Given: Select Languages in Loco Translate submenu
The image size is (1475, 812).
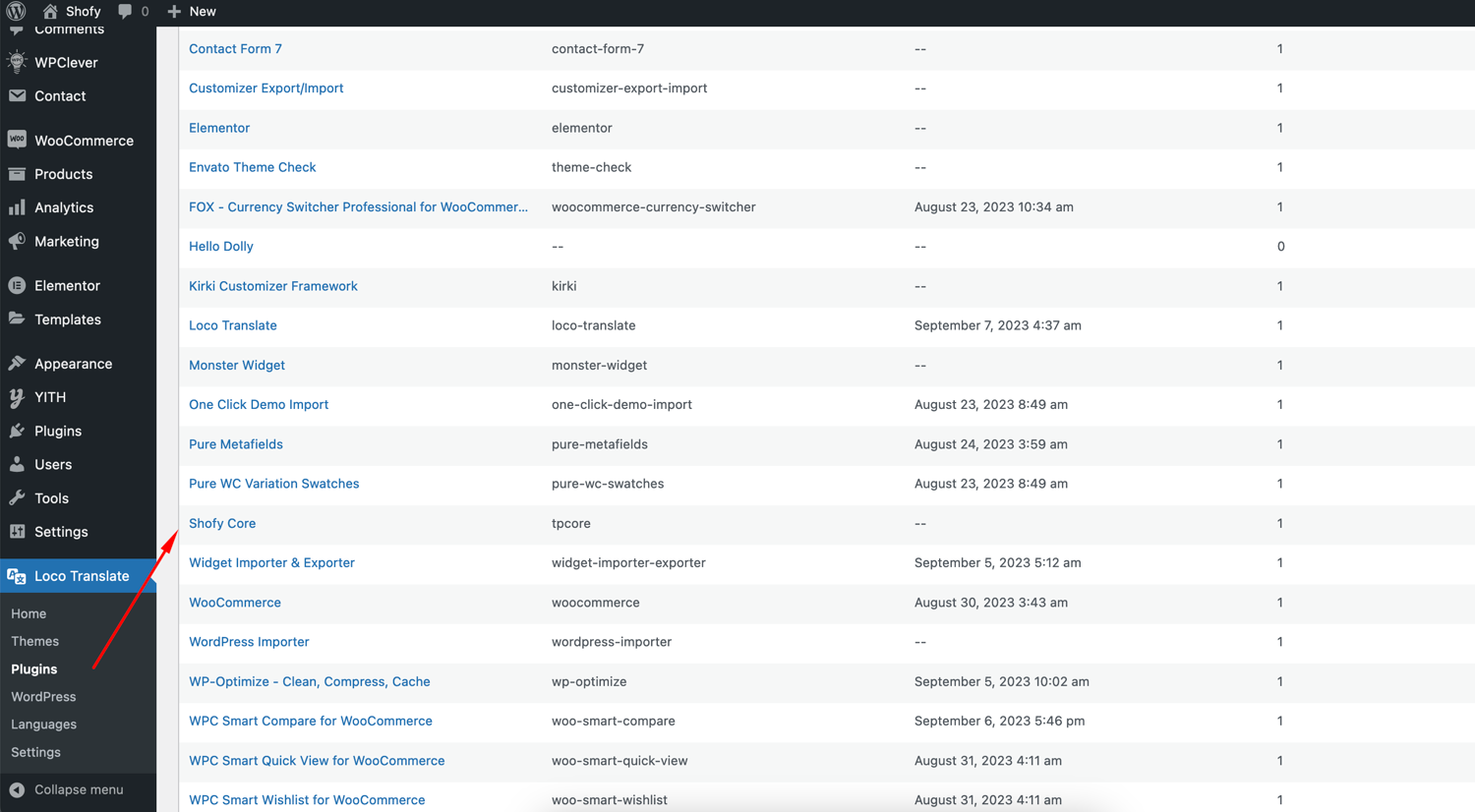Looking at the screenshot, I should (x=43, y=725).
